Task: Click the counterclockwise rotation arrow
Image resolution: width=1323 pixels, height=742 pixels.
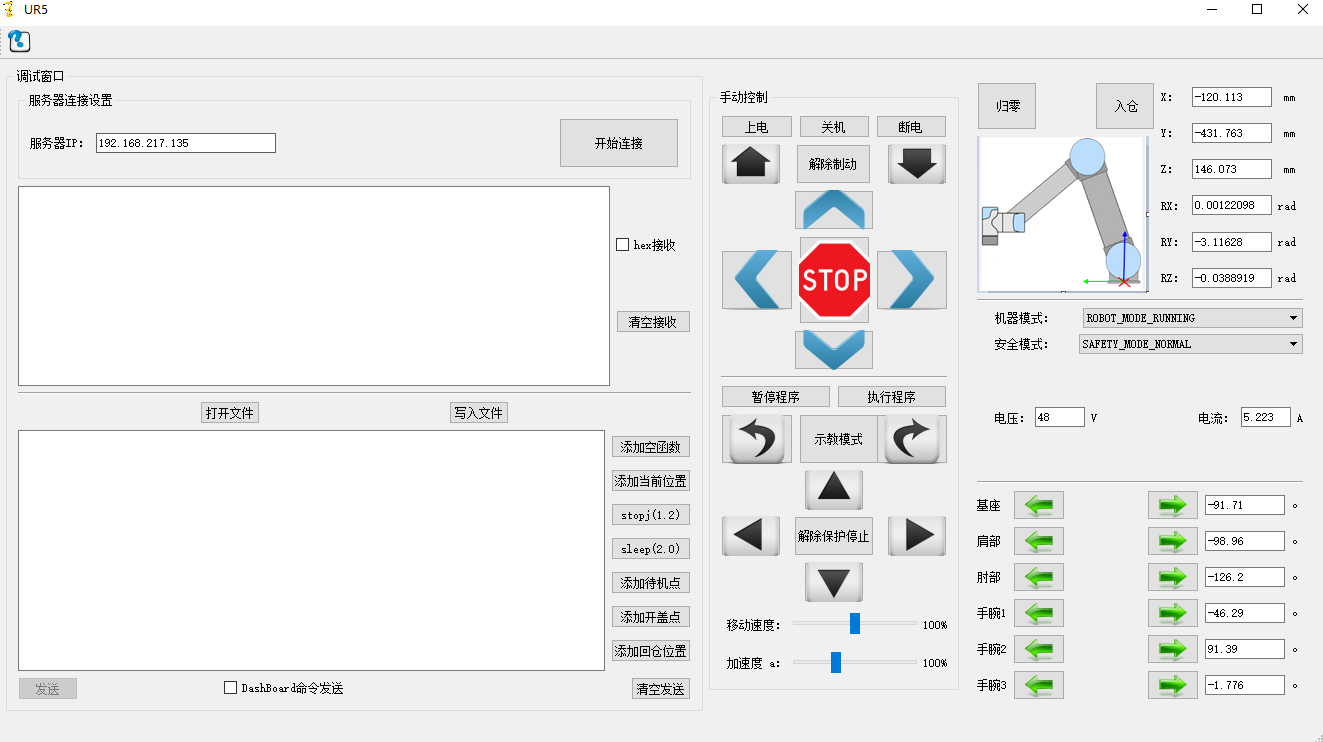Action: [757, 438]
